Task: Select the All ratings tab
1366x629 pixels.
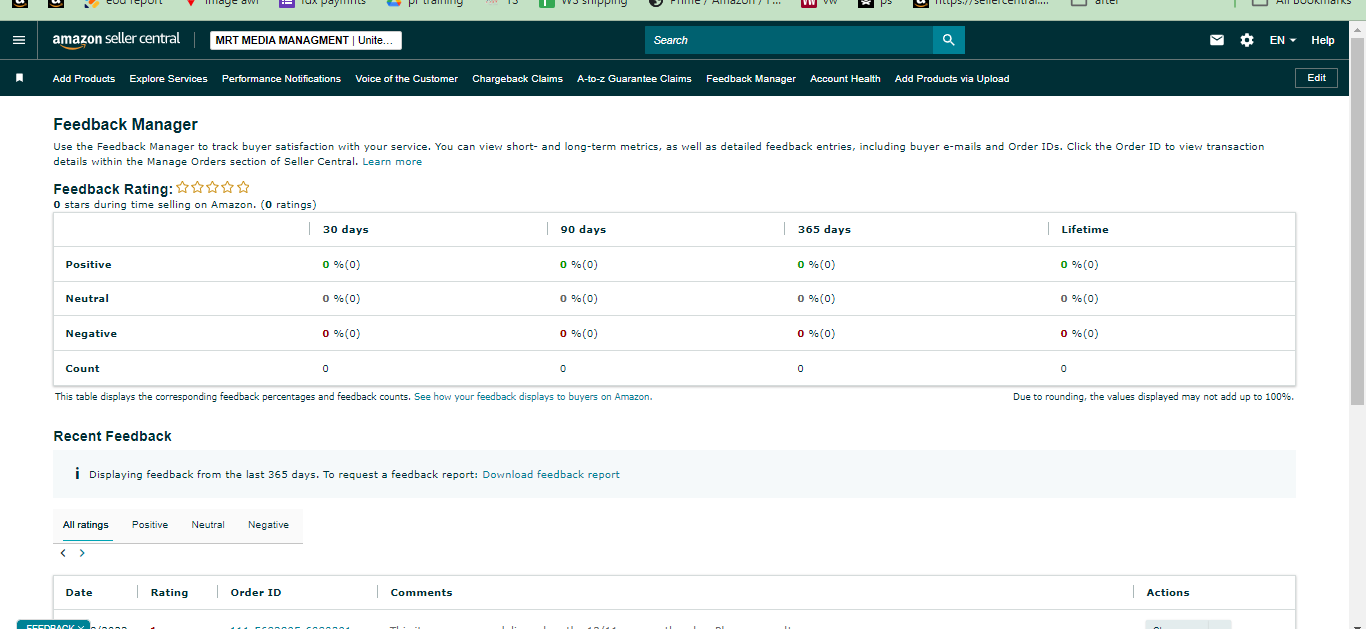Action: [85, 525]
